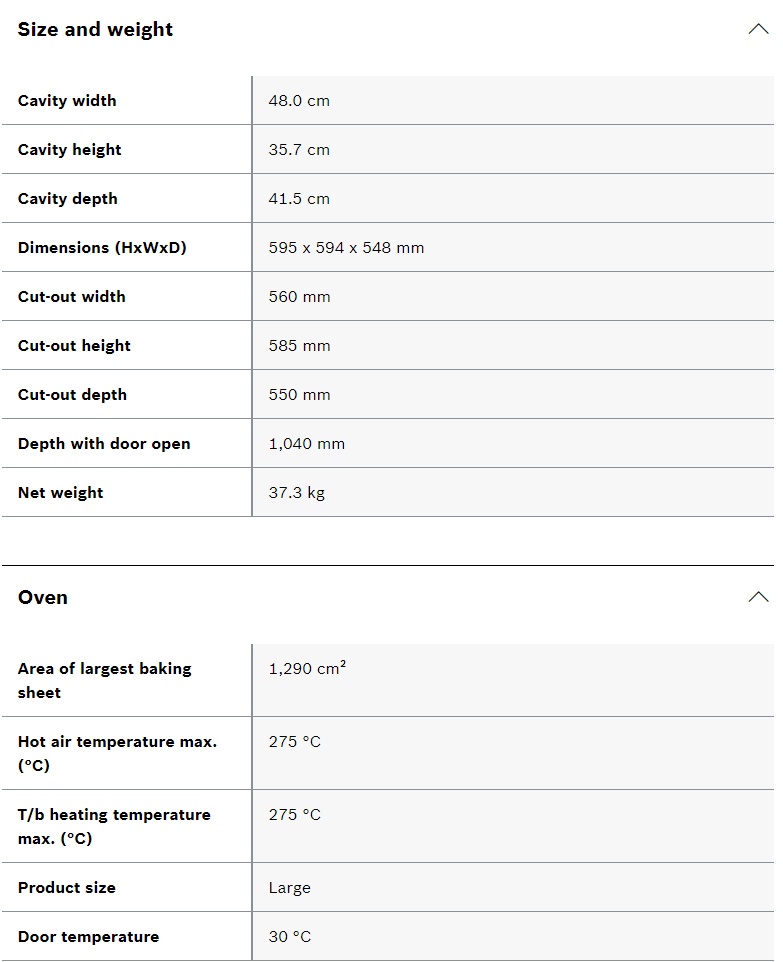Click the 1,040 mm depth value
Image resolution: width=783 pixels, height=962 pixels.
306,444
